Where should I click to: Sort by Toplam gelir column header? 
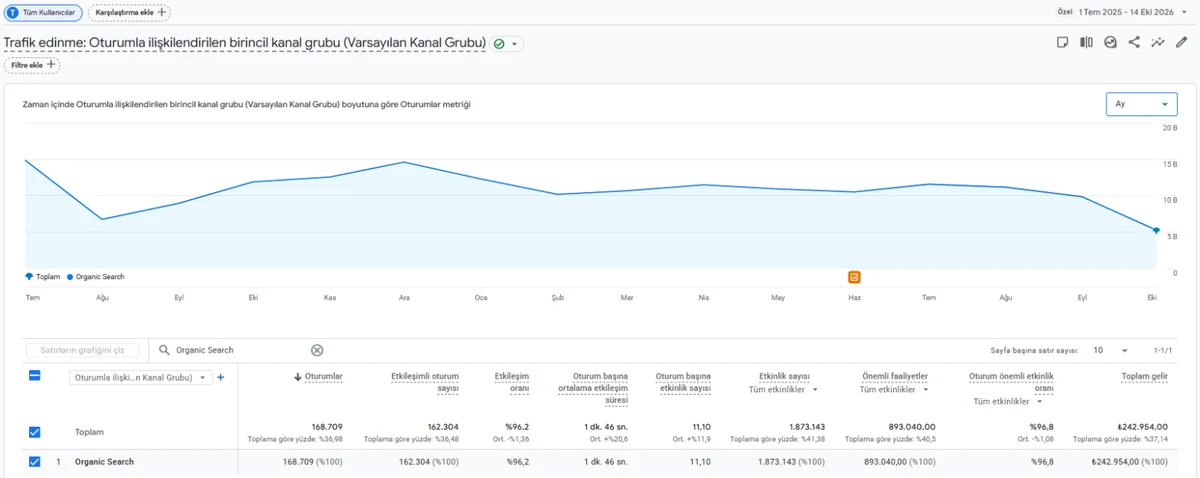[x=1144, y=376]
